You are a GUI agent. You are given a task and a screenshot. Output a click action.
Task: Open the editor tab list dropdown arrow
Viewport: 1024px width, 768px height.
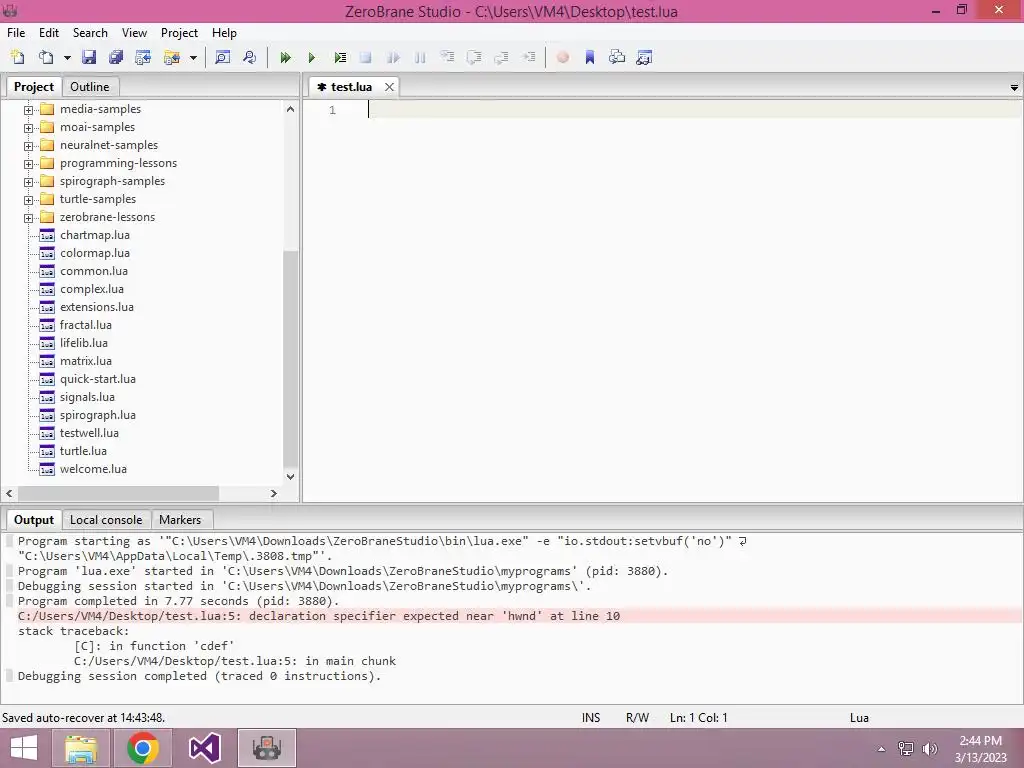(1014, 88)
